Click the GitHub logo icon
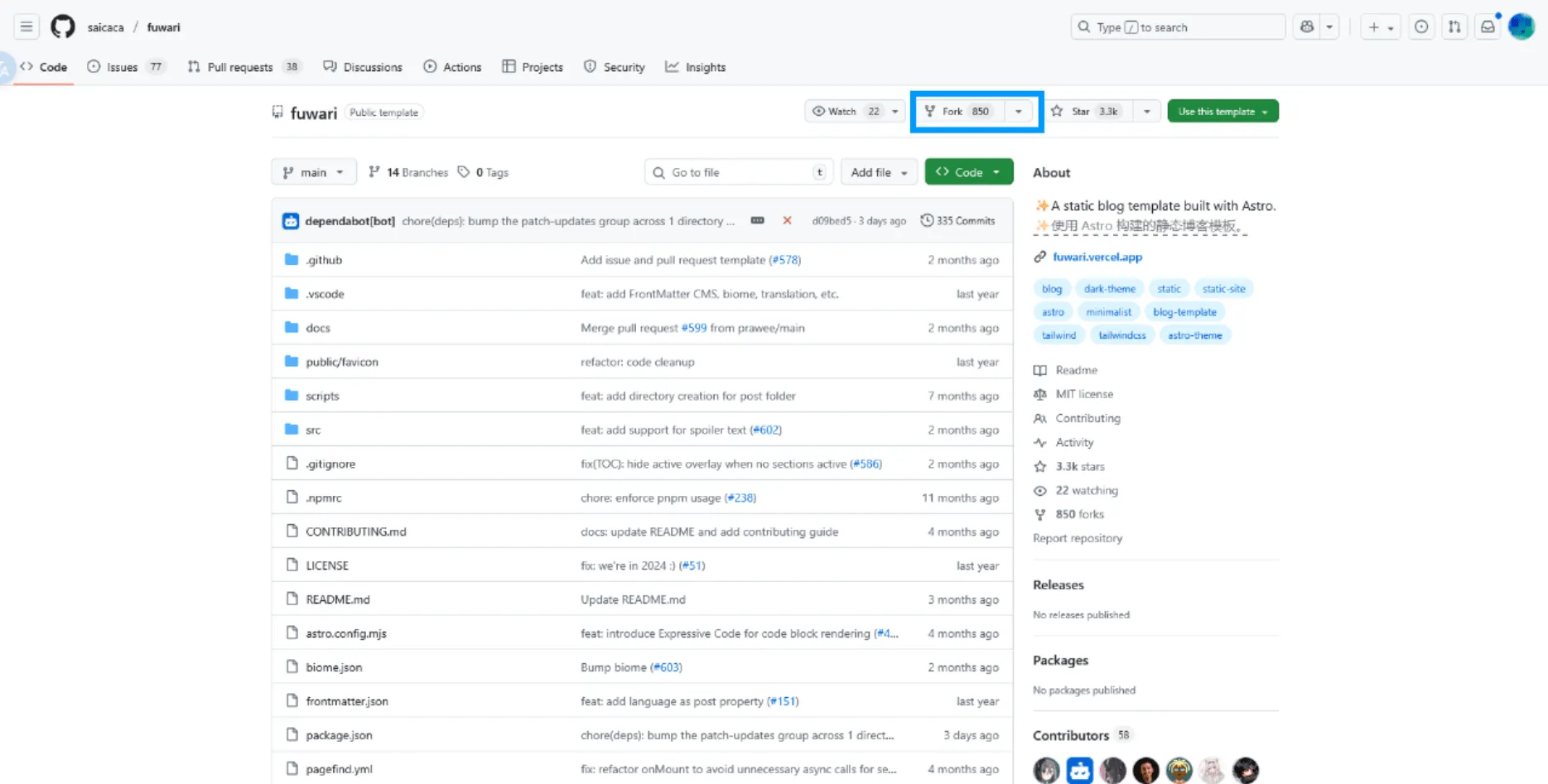This screenshot has height=784, width=1548. pos(63,27)
